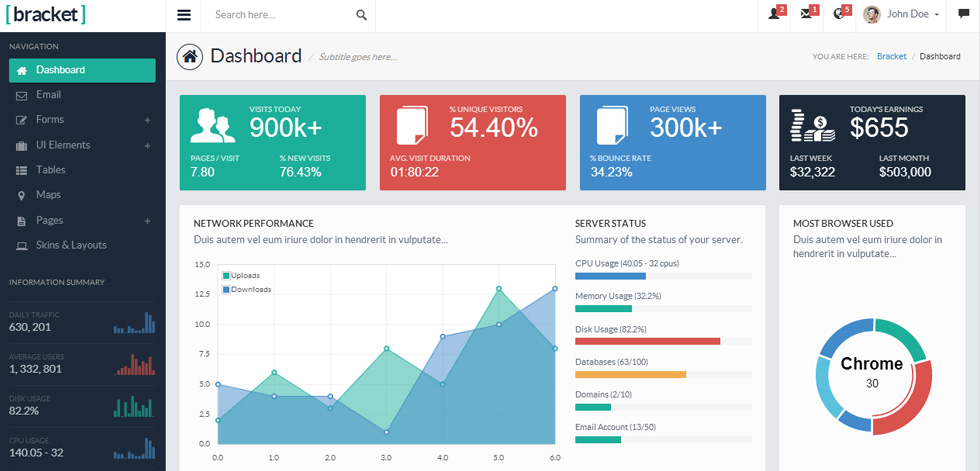This screenshot has height=471, width=980.
Task: Click the Network Performance heading
Action: 254,224
